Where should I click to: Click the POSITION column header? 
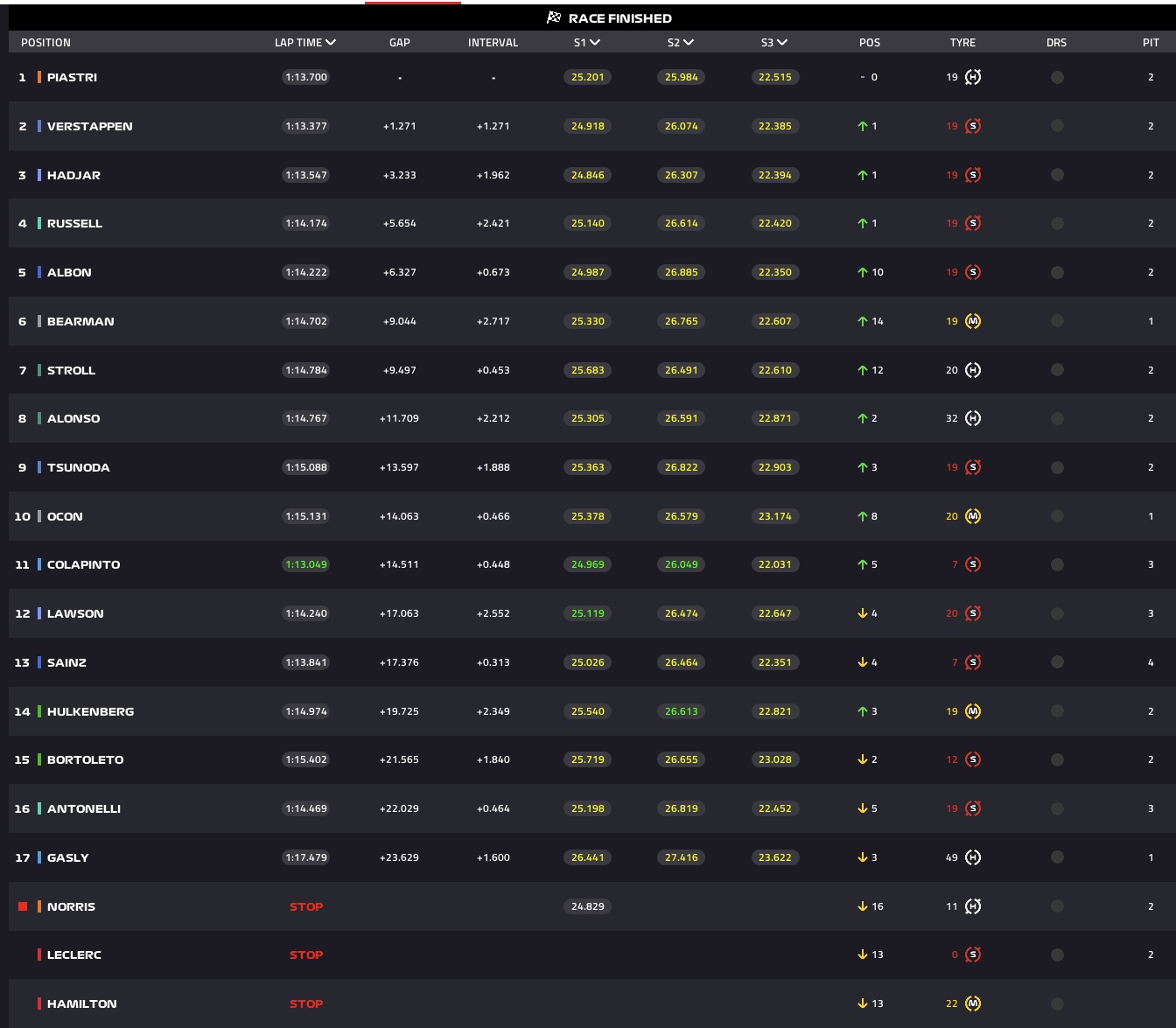click(45, 42)
